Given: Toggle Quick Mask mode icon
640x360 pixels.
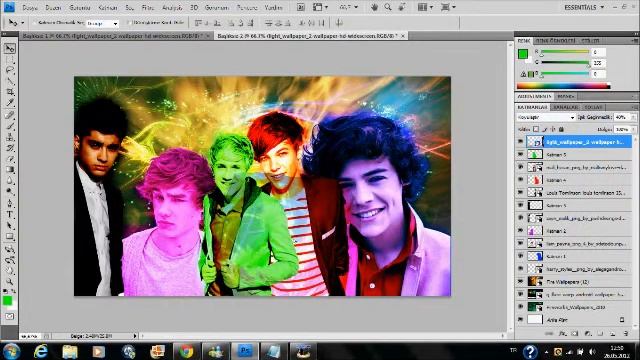Looking at the screenshot, I should (x=10, y=316).
